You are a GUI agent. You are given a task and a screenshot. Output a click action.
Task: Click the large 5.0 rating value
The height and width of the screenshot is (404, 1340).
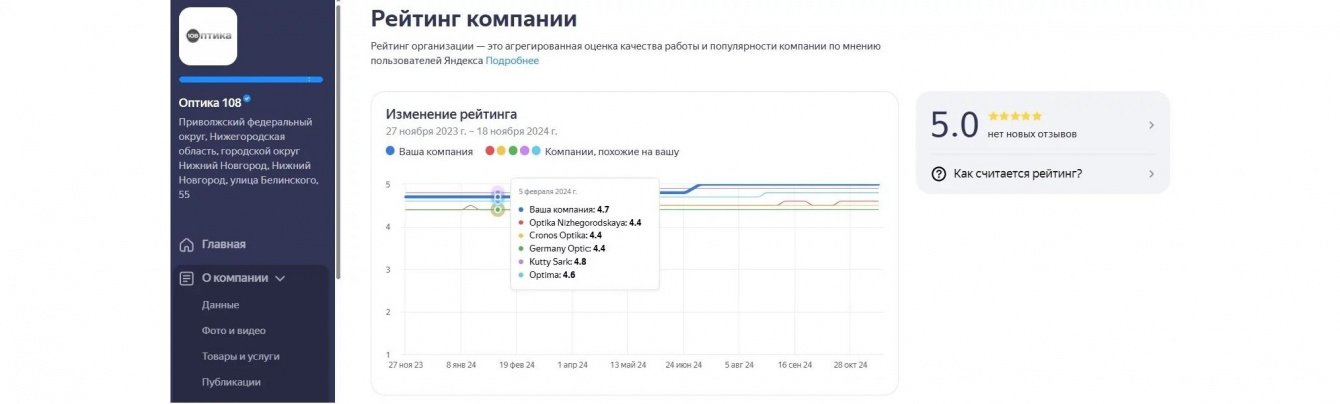(954, 125)
